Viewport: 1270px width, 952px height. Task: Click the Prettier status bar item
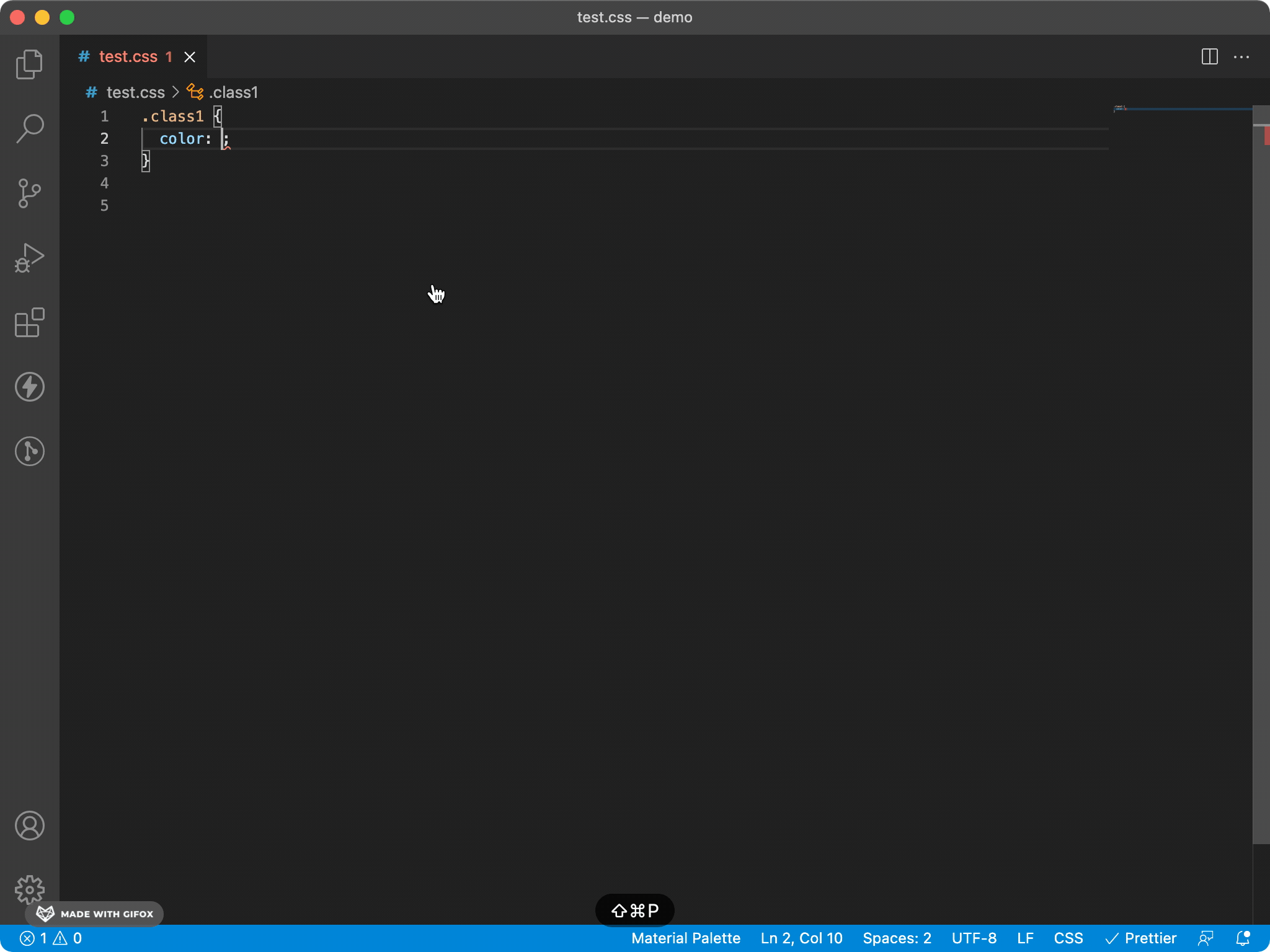(x=1141, y=938)
